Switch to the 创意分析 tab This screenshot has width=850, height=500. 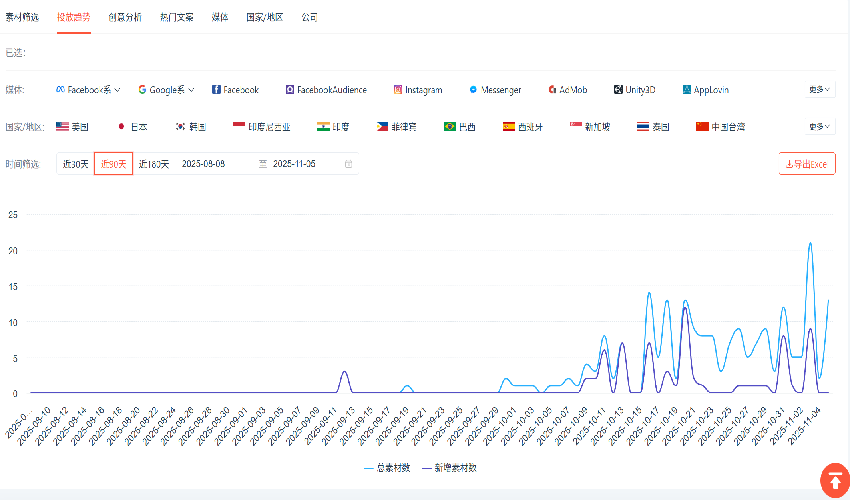(x=125, y=18)
